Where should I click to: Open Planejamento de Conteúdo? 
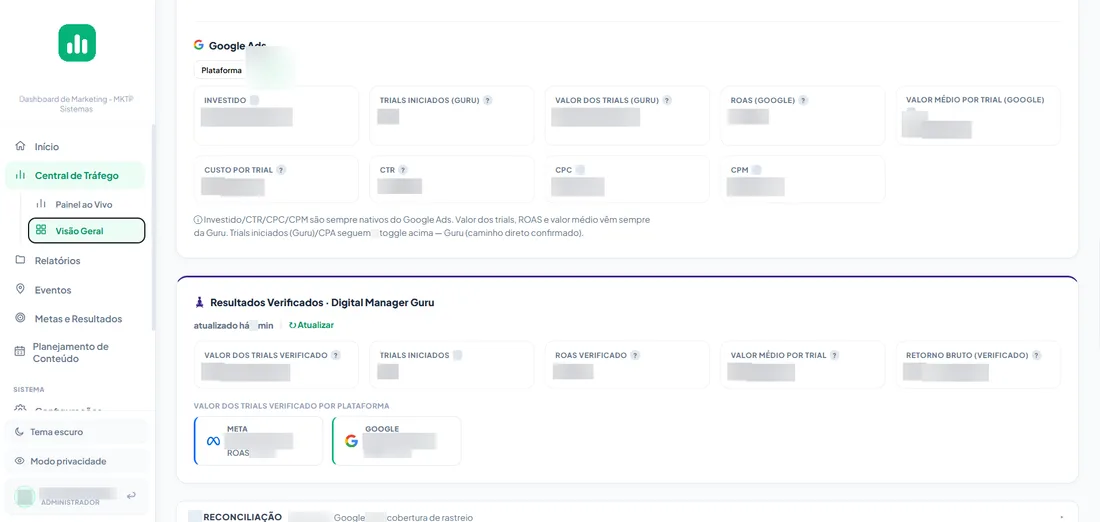pyautogui.click(x=74, y=352)
